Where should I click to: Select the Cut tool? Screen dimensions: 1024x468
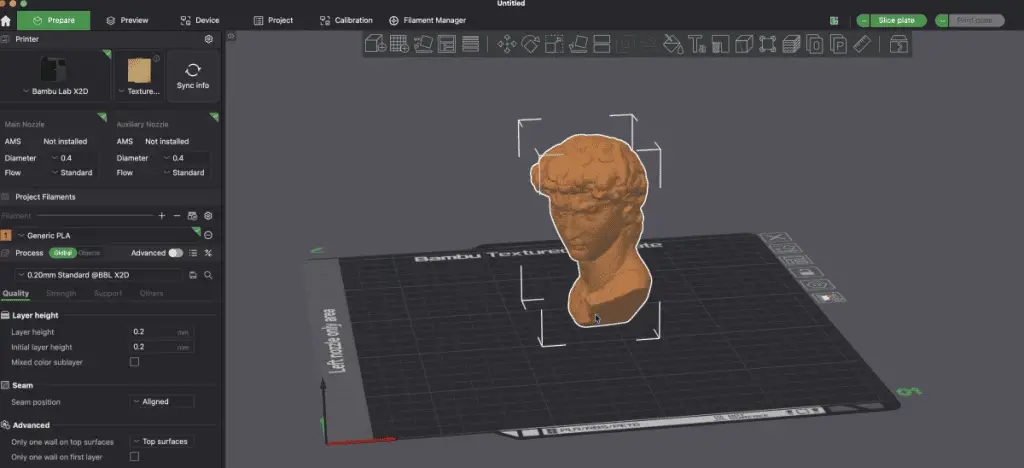coord(601,44)
